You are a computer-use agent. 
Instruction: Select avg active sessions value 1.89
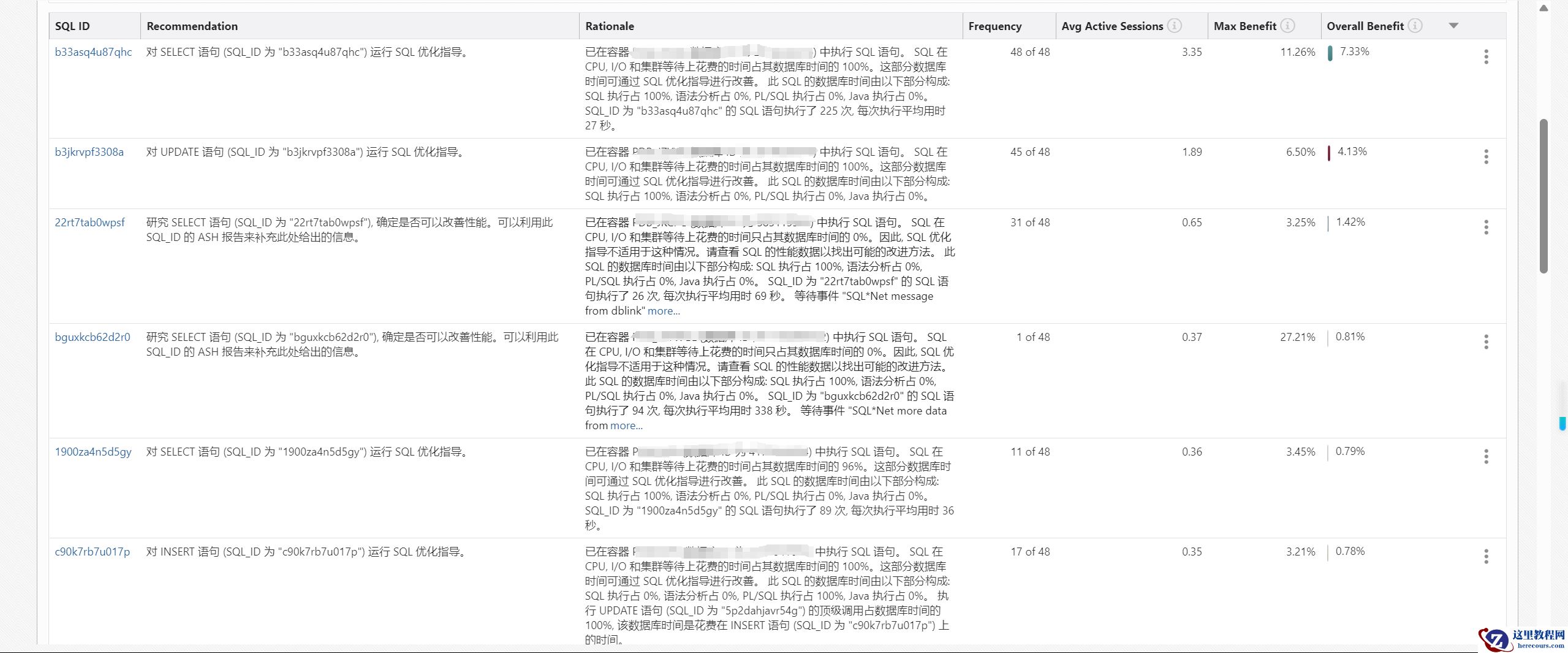coord(1192,152)
